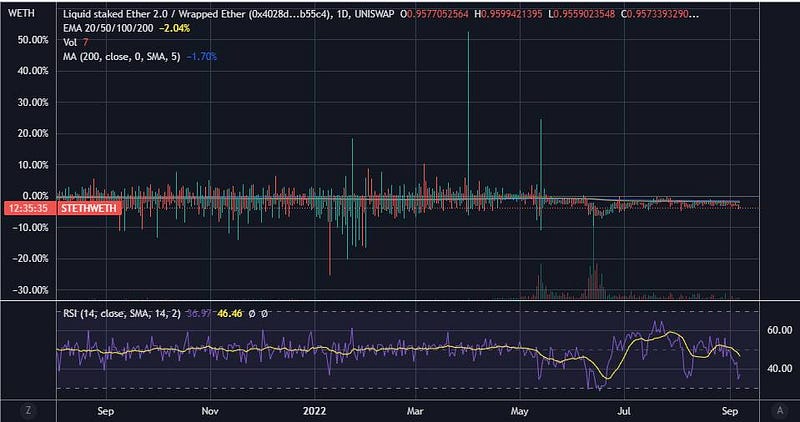
Task: Click the Mar time axis label
Action: (x=415, y=411)
